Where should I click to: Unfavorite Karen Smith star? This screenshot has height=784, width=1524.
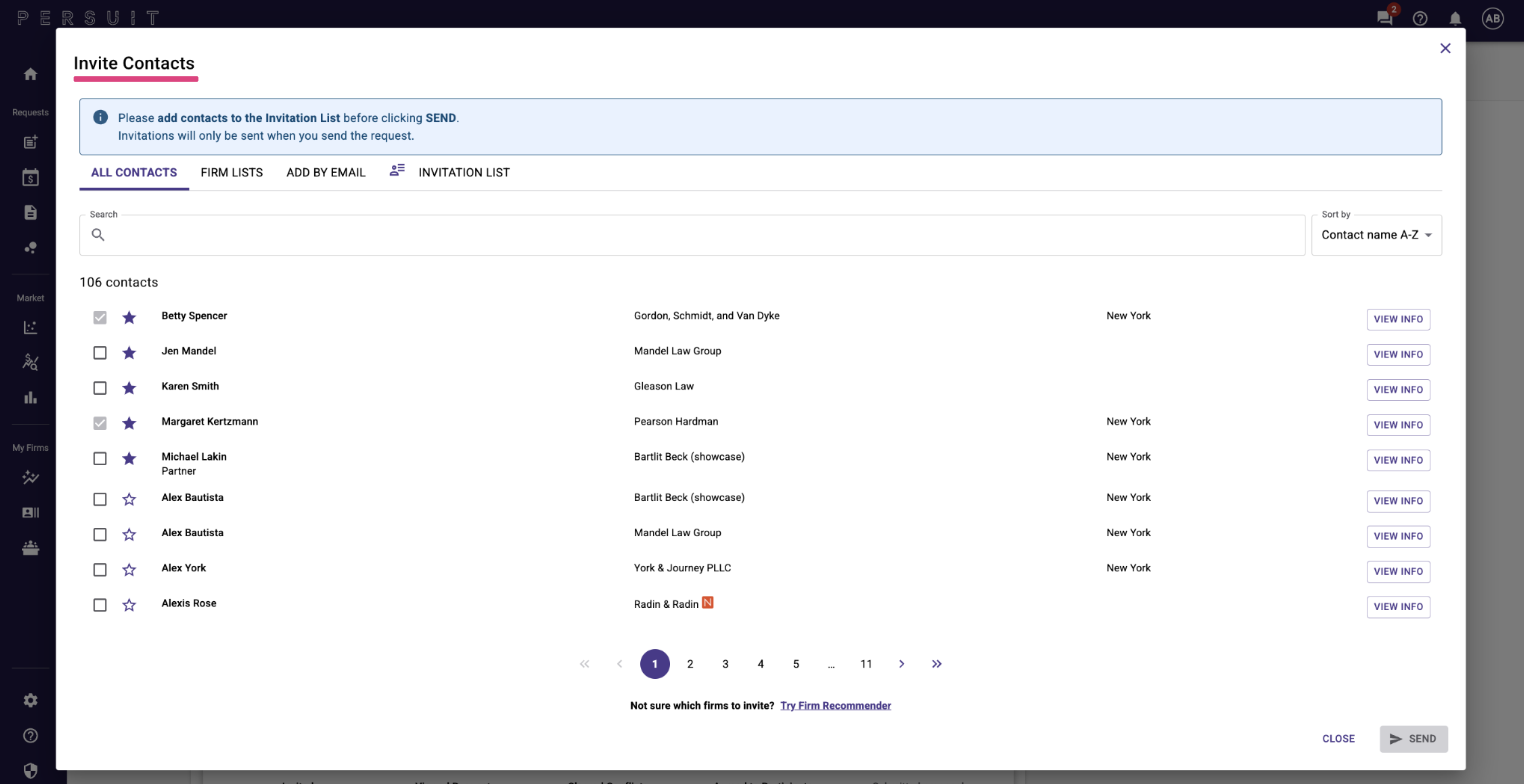[129, 388]
